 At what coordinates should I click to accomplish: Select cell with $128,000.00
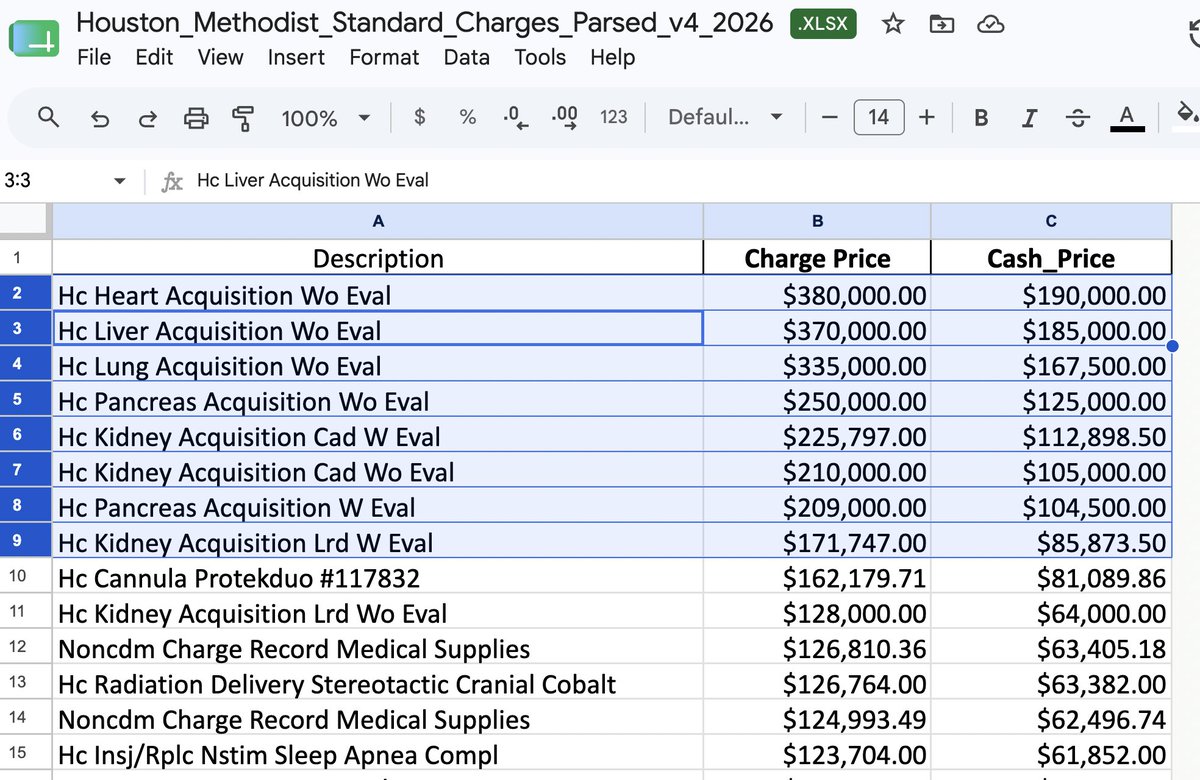pyautogui.click(x=817, y=613)
